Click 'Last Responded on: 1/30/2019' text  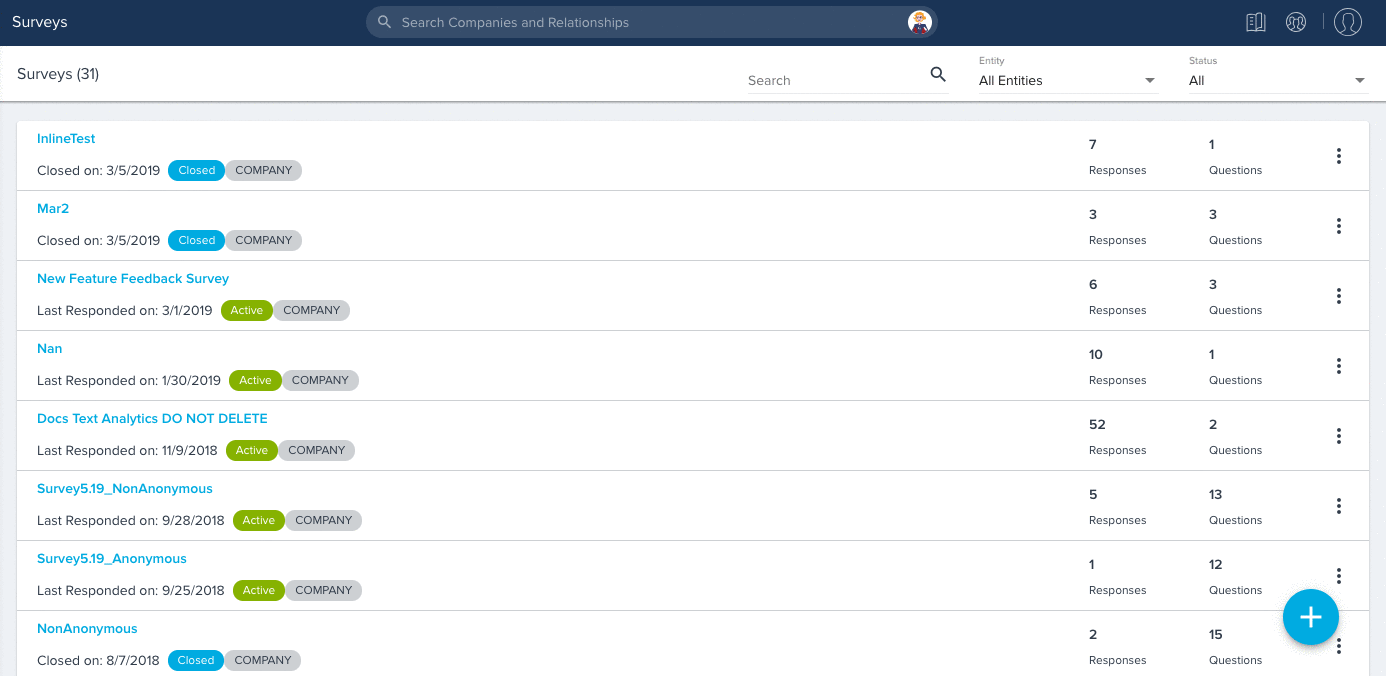coord(129,381)
